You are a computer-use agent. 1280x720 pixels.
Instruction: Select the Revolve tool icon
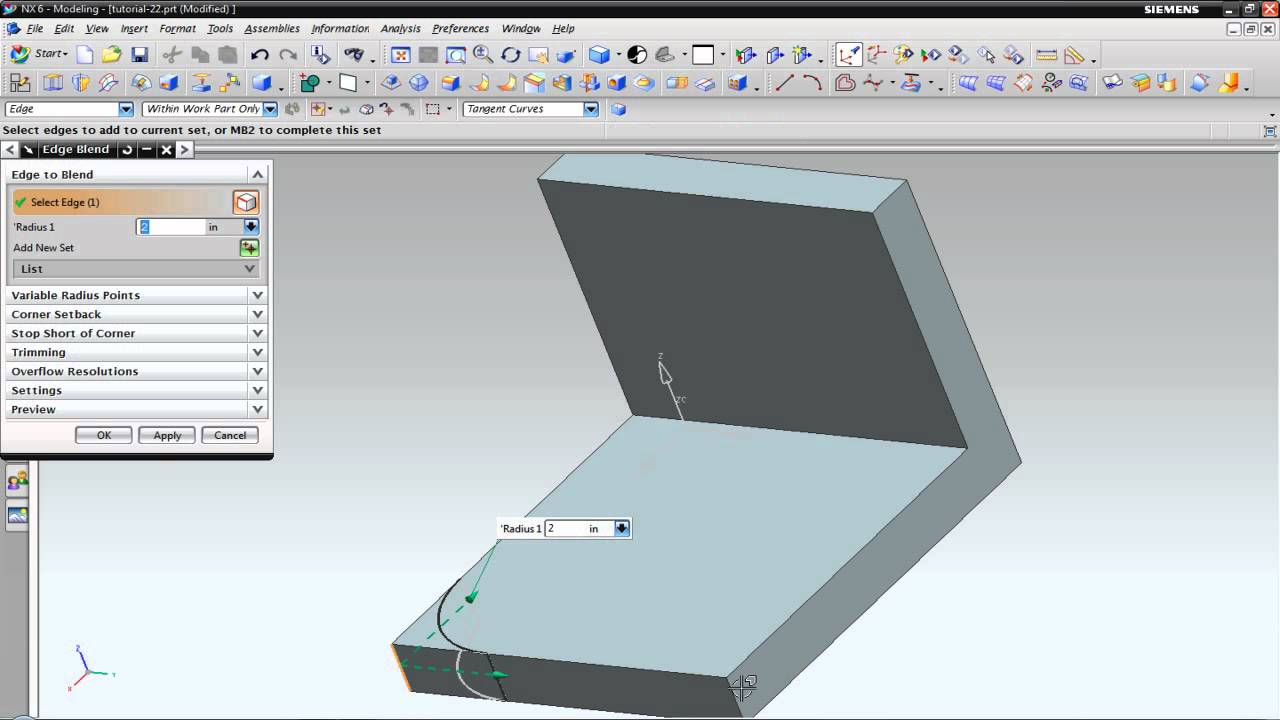tap(80, 83)
